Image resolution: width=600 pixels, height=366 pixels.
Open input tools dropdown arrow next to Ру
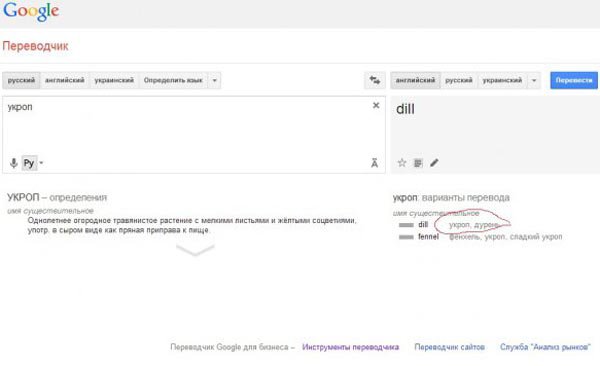41,163
